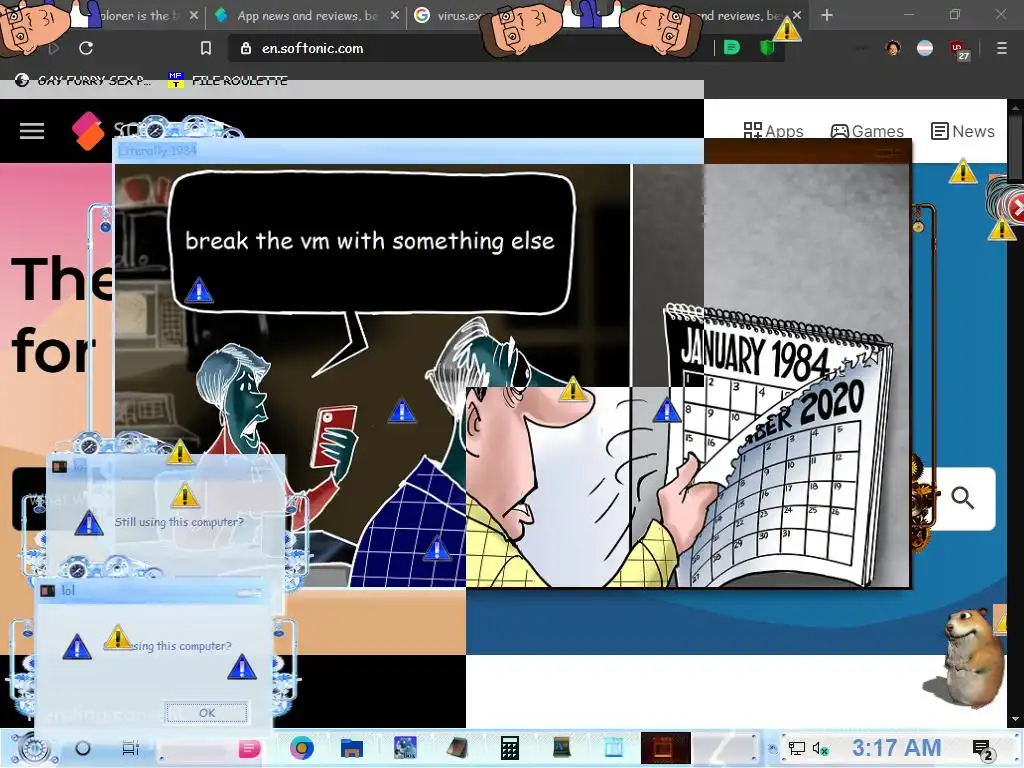Close the last 'nd reviews, be' tab
Screen dimensions: 1024x768
tap(797, 15)
